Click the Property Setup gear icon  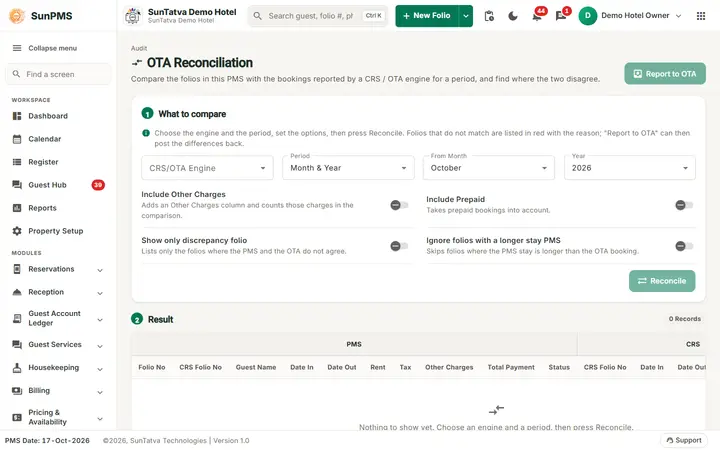(17, 231)
